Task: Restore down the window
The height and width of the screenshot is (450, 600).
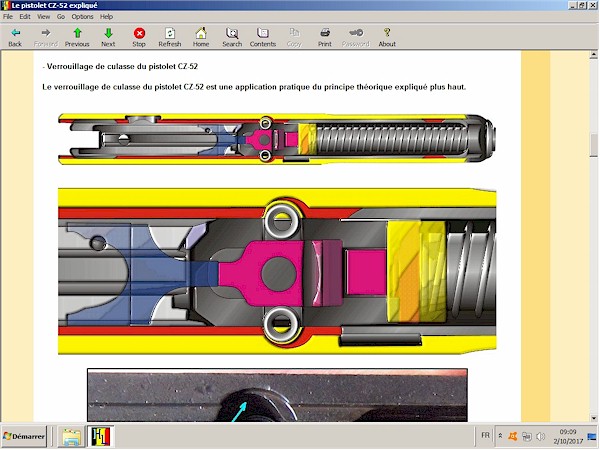Action: click(582, 5)
